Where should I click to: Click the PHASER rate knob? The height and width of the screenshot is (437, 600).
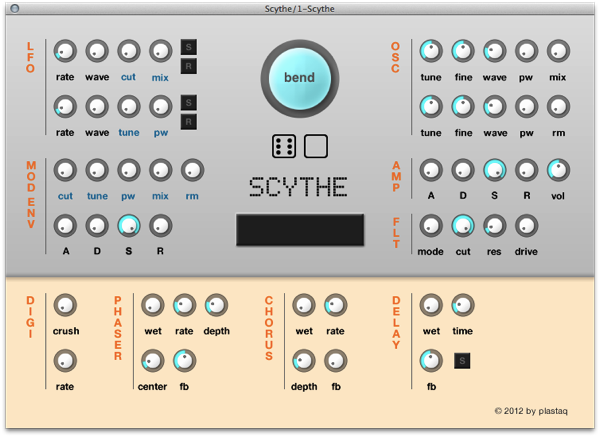click(184, 305)
